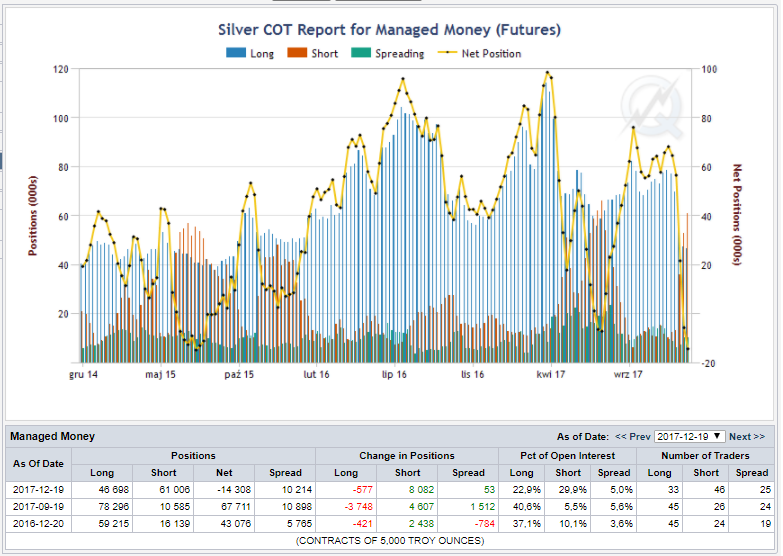Click the Net Positions (000s) right axis title

[737, 215]
